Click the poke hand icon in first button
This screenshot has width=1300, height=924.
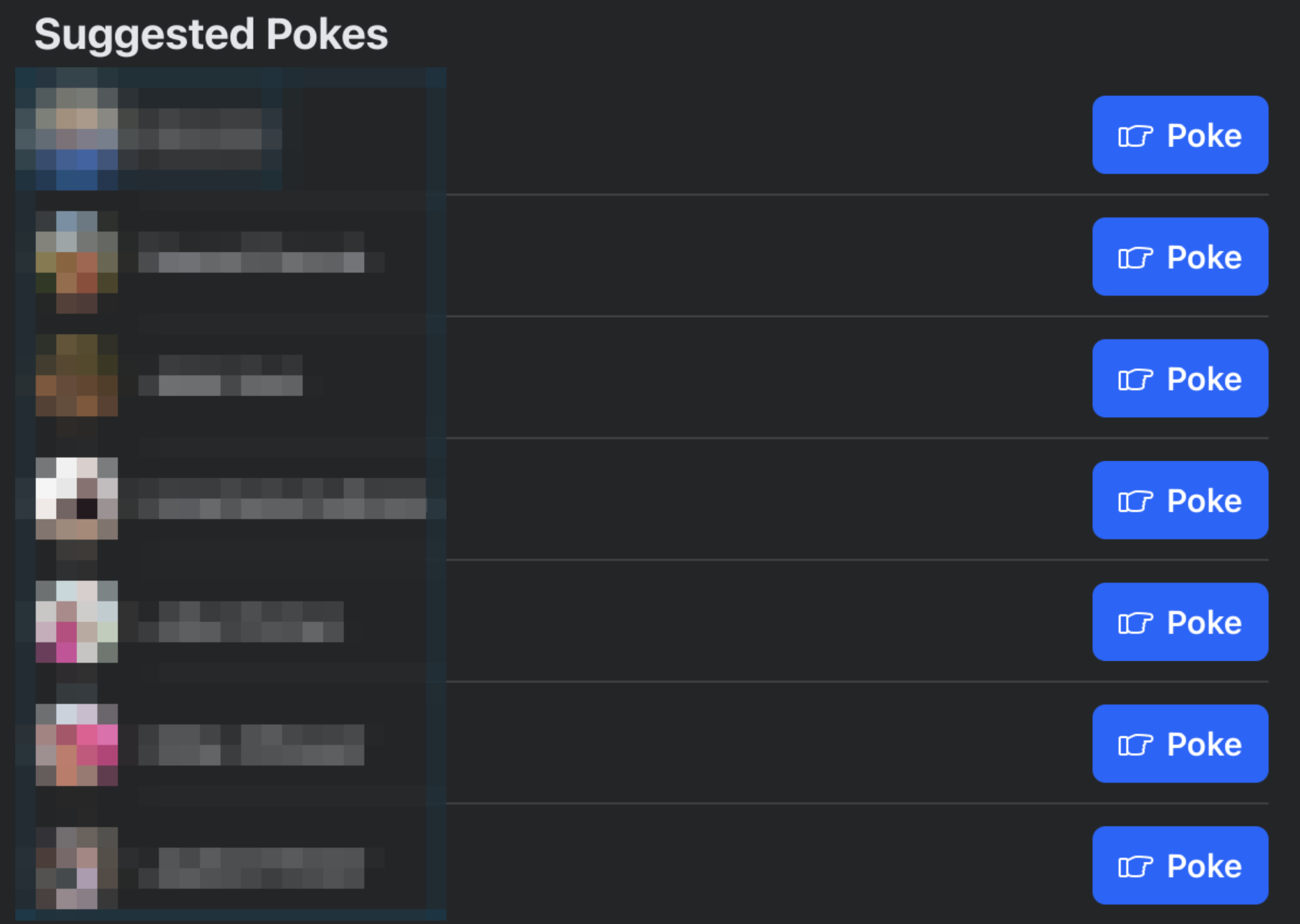point(1136,135)
